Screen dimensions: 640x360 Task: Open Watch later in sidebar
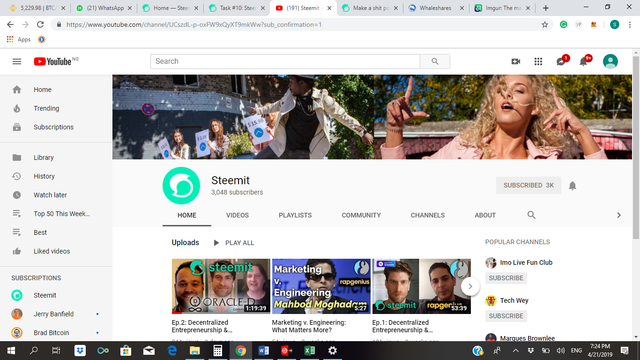[x=56, y=195]
